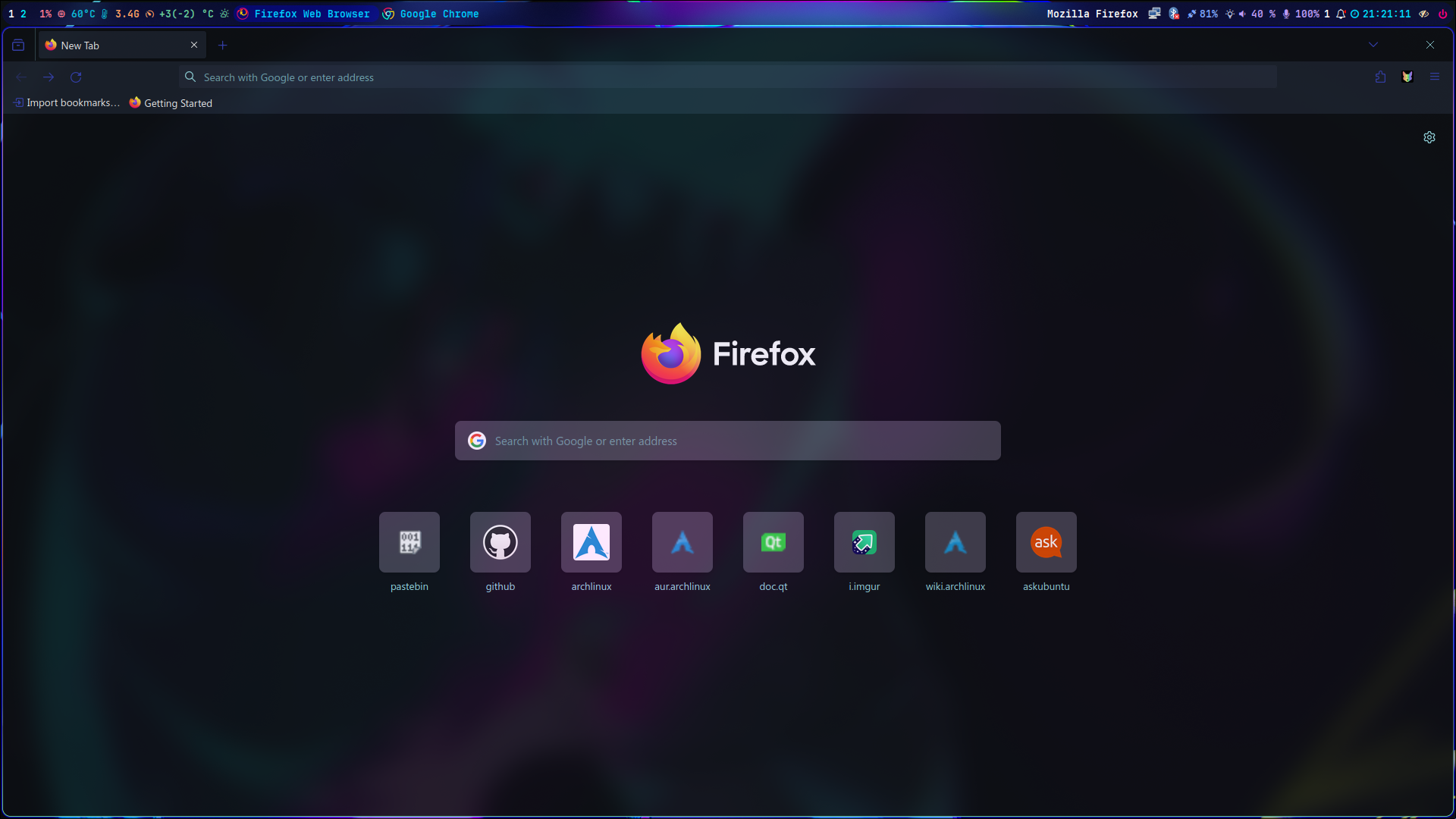Open the network computers tray icon

1154,14
